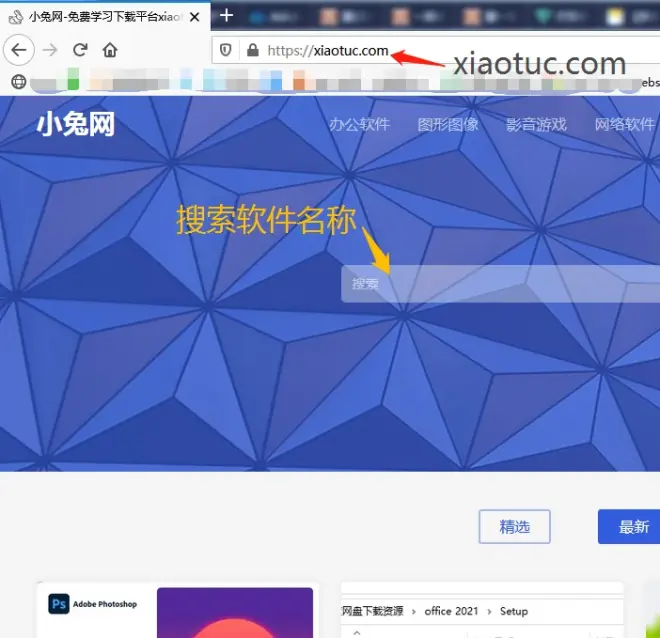The height and width of the screenshot is (638, 660).
Task: Close the 小兔网 browser tab
Action: coord(194,17)
